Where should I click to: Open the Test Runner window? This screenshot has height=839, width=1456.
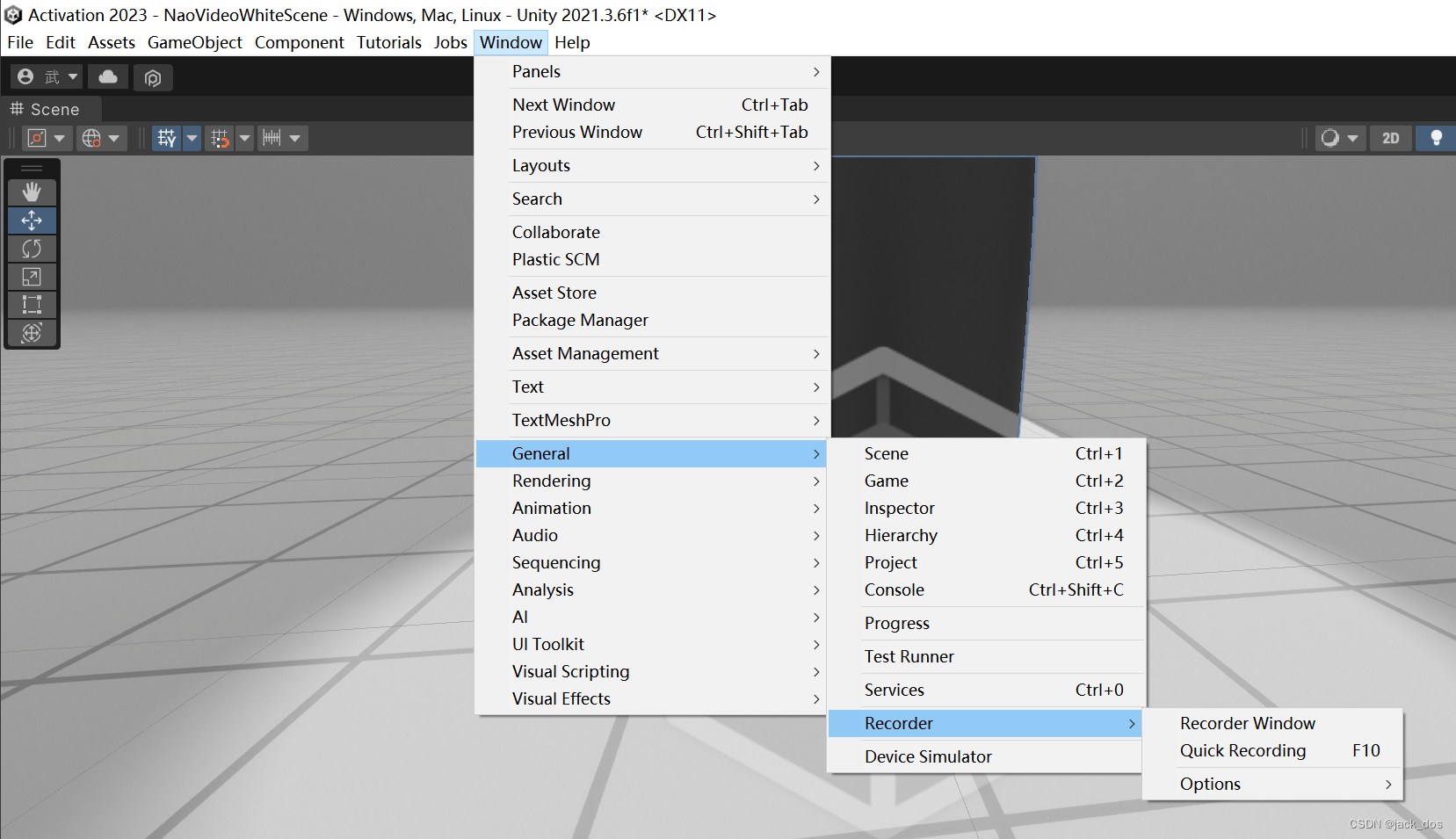[987, 656]
